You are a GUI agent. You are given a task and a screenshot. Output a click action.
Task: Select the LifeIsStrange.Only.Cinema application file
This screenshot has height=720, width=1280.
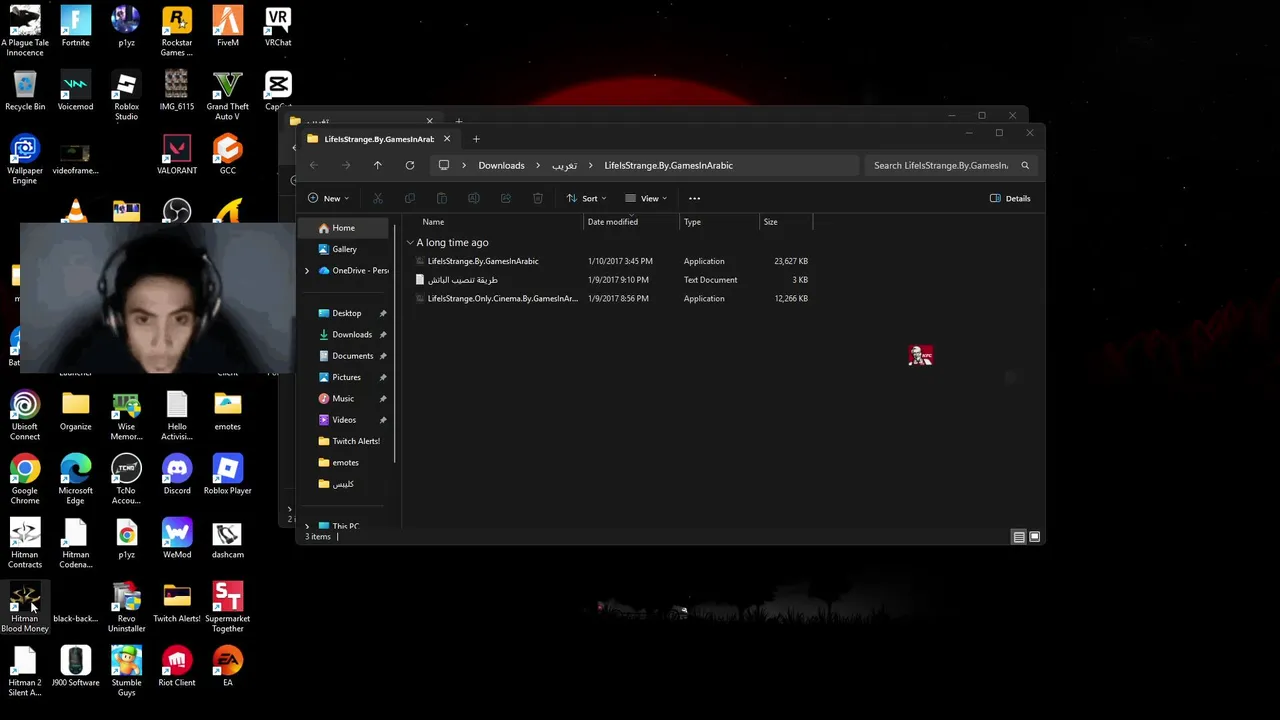(x=502, y=298)
